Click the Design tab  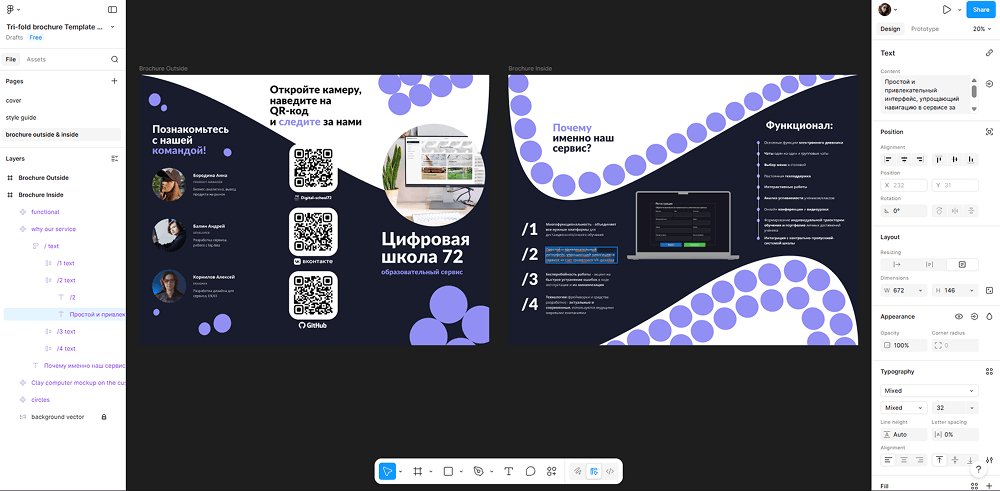pos(890,29)
